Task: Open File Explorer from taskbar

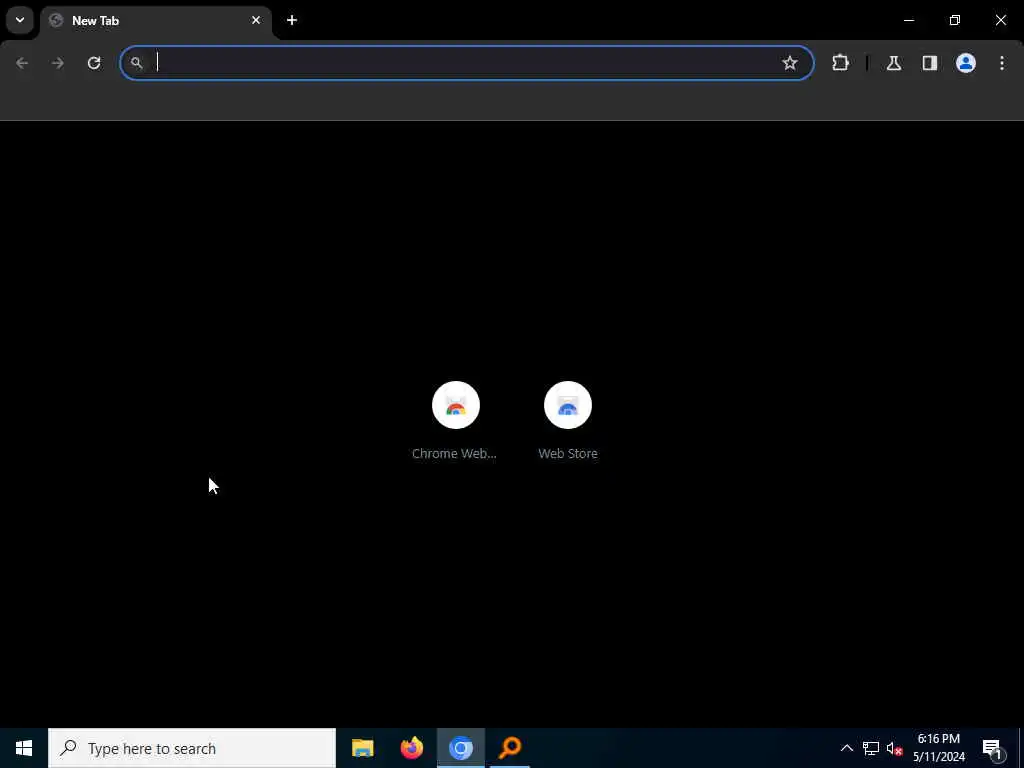Action: [x=362, y=748]
